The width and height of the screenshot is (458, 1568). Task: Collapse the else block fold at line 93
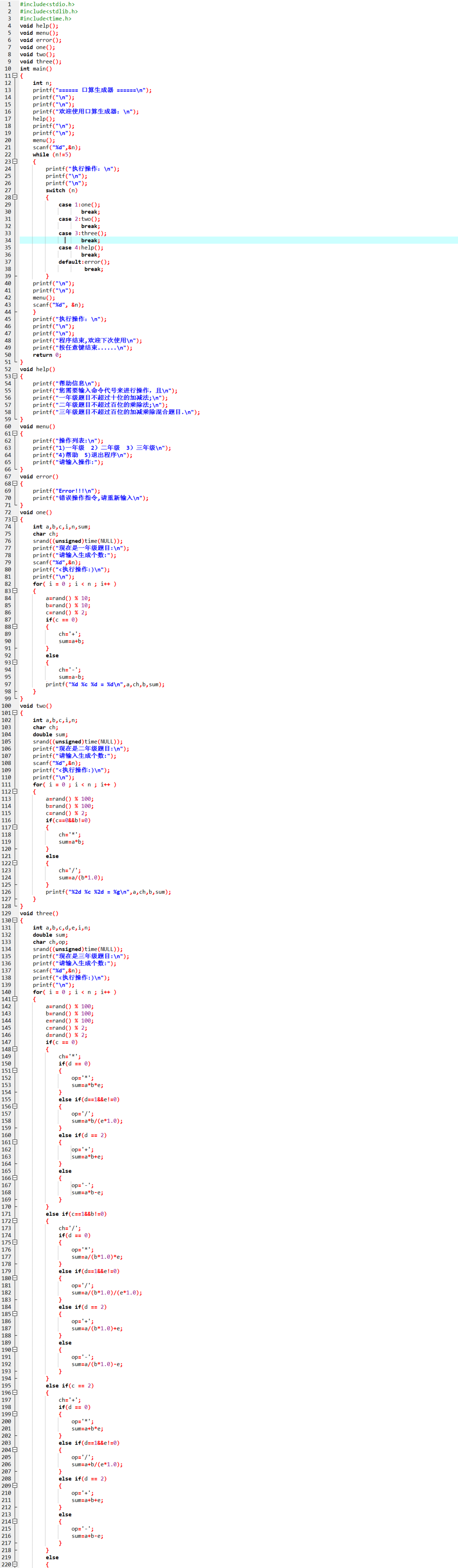[x=15, y=662]
